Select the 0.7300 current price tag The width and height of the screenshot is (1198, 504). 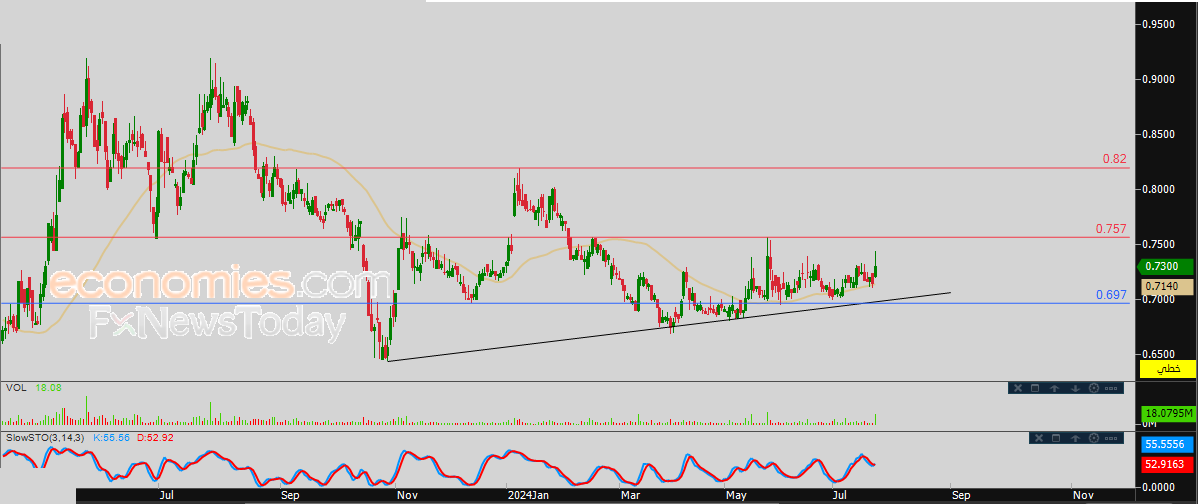pos(1167,267)
